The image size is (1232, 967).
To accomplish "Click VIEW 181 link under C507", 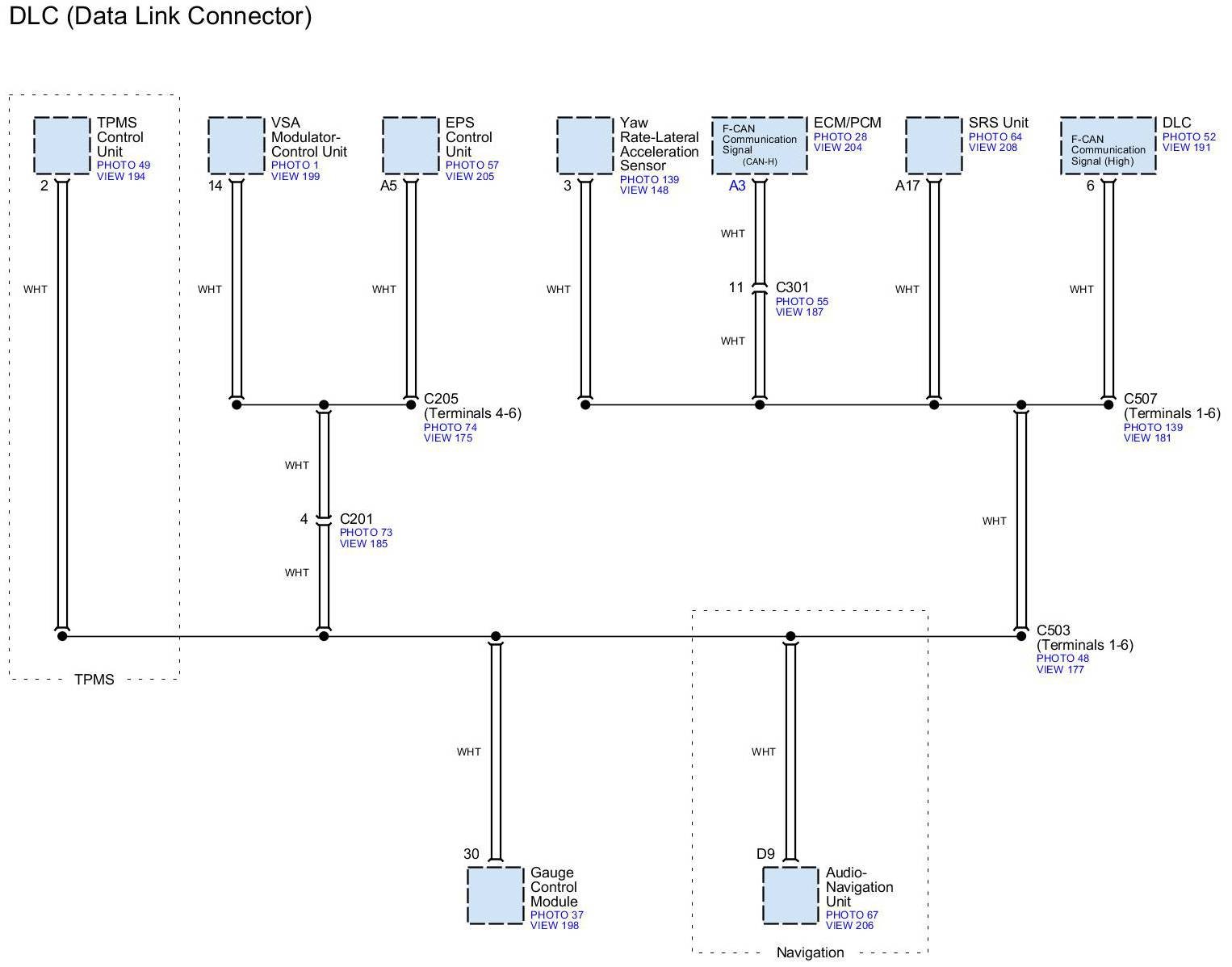I will 1146,438.
